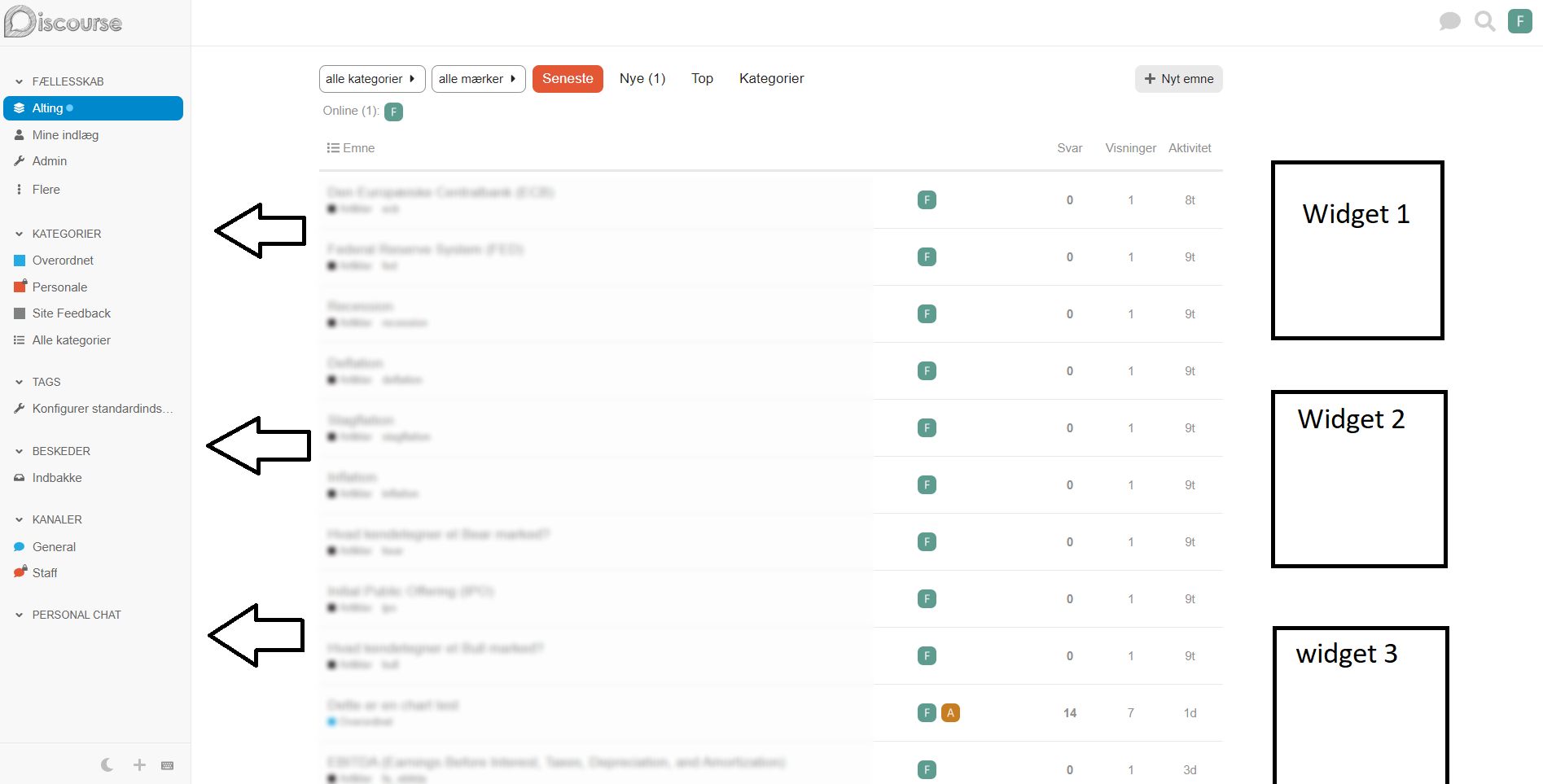Viewport: 1543px width, 784px height.
Task: Select the Overordnet category with blue swatch
Action: (63, 261)
